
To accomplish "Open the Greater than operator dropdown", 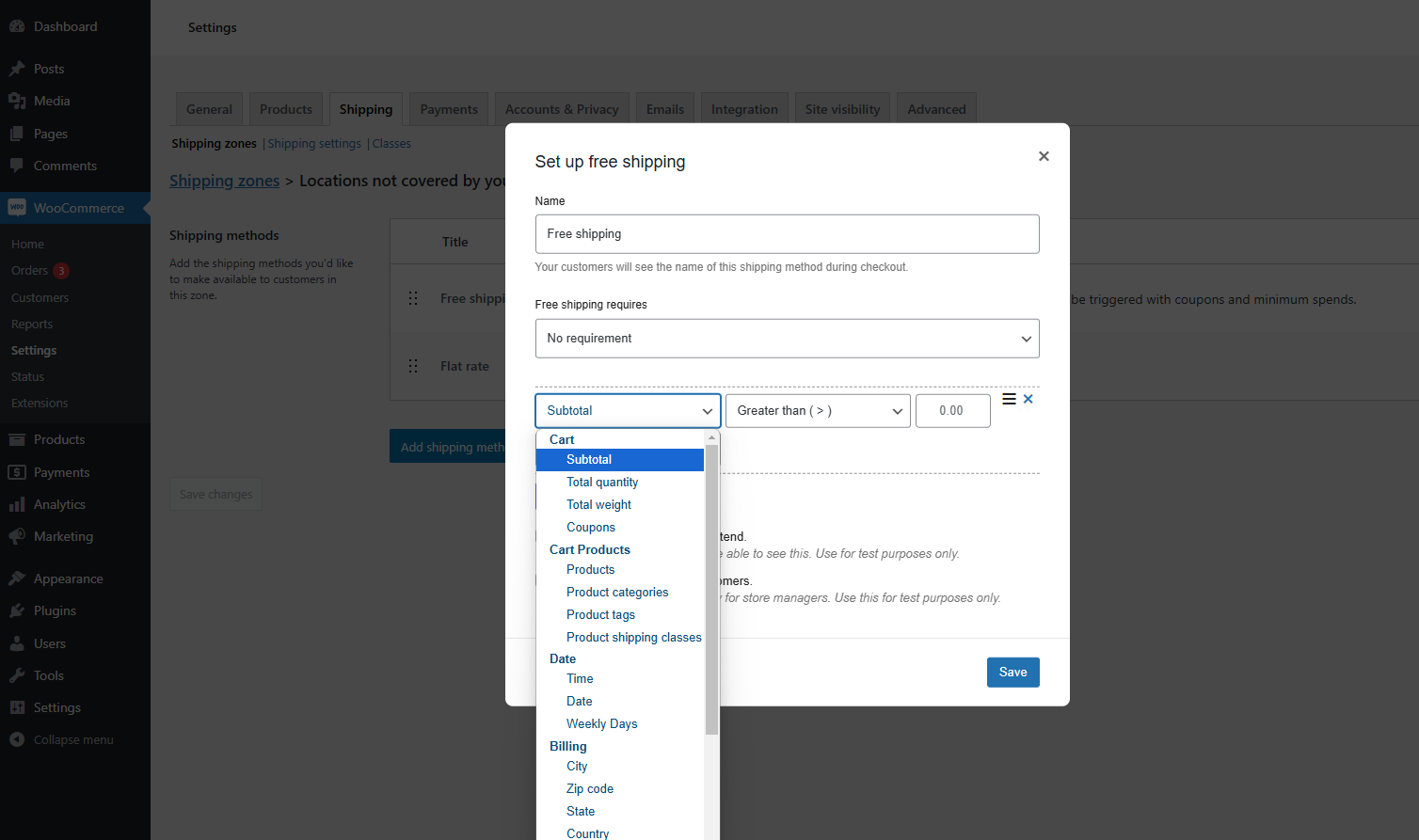I will [x=818, y=411].
